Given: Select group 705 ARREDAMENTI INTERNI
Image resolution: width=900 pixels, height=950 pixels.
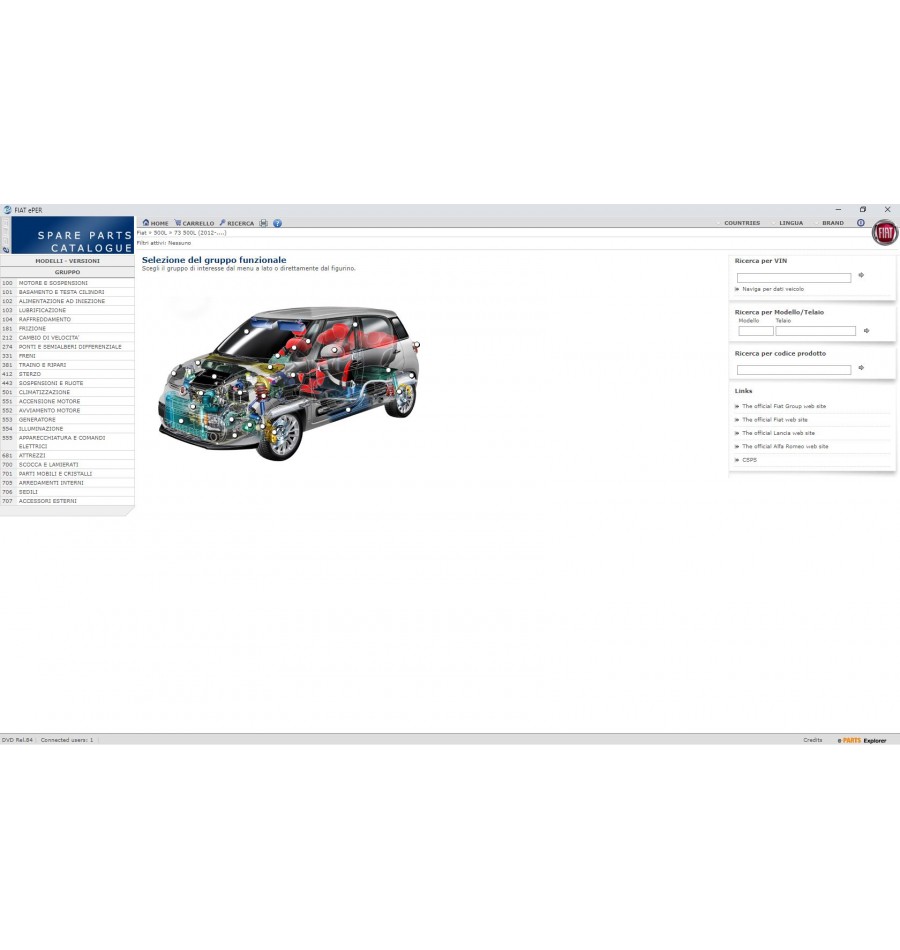Looking at the screenshot, I should [x=67, y=483].
